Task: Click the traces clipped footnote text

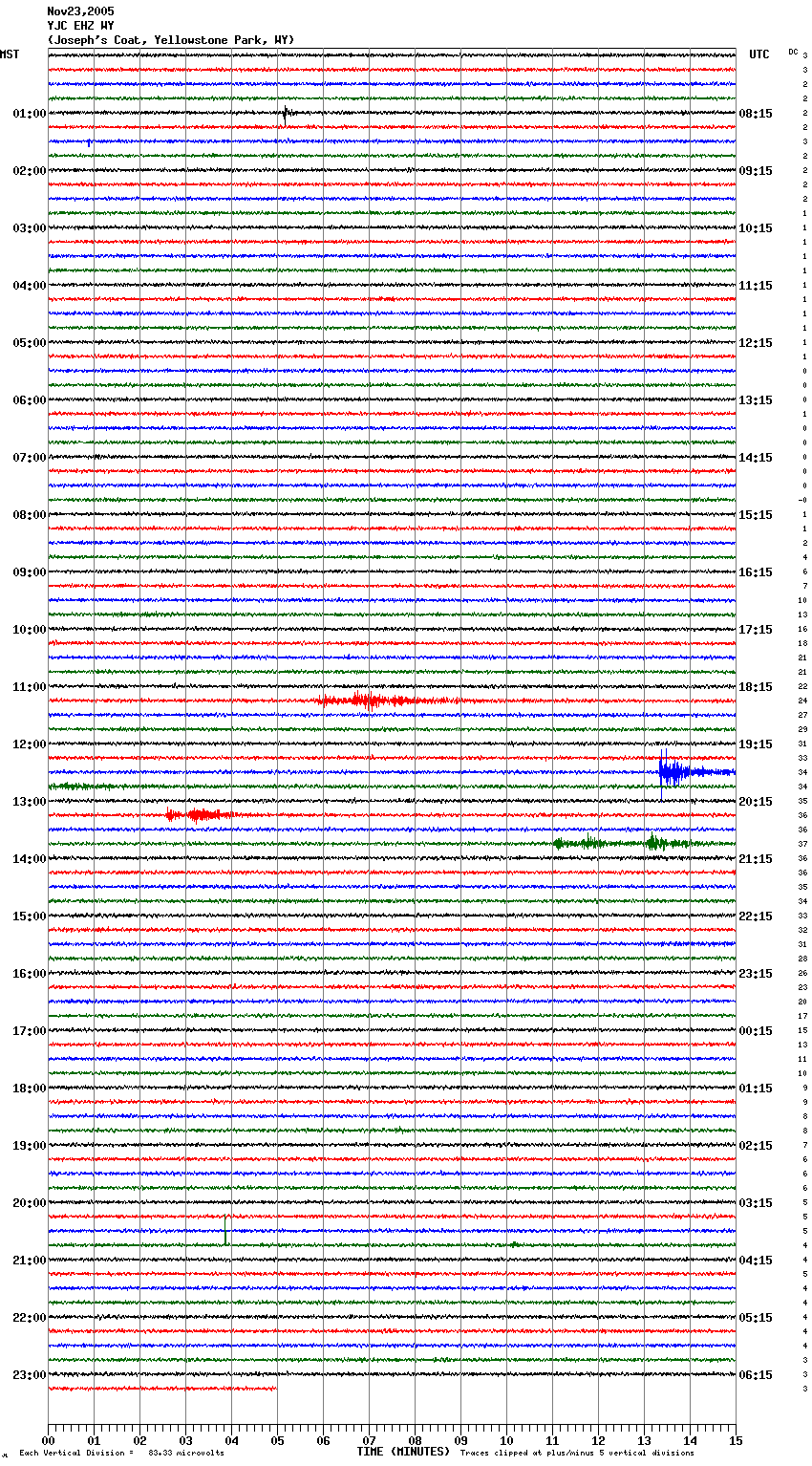Action: 577,1453
